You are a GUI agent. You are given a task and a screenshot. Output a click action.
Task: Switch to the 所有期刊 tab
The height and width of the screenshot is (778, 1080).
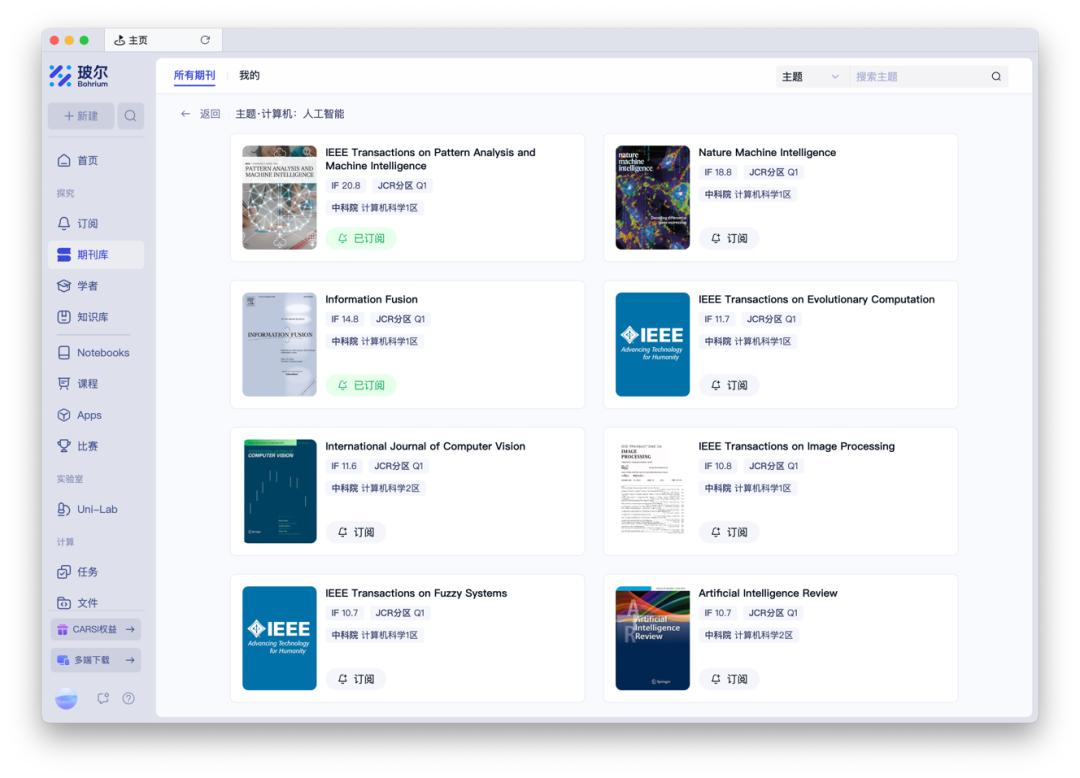[194, 75]
